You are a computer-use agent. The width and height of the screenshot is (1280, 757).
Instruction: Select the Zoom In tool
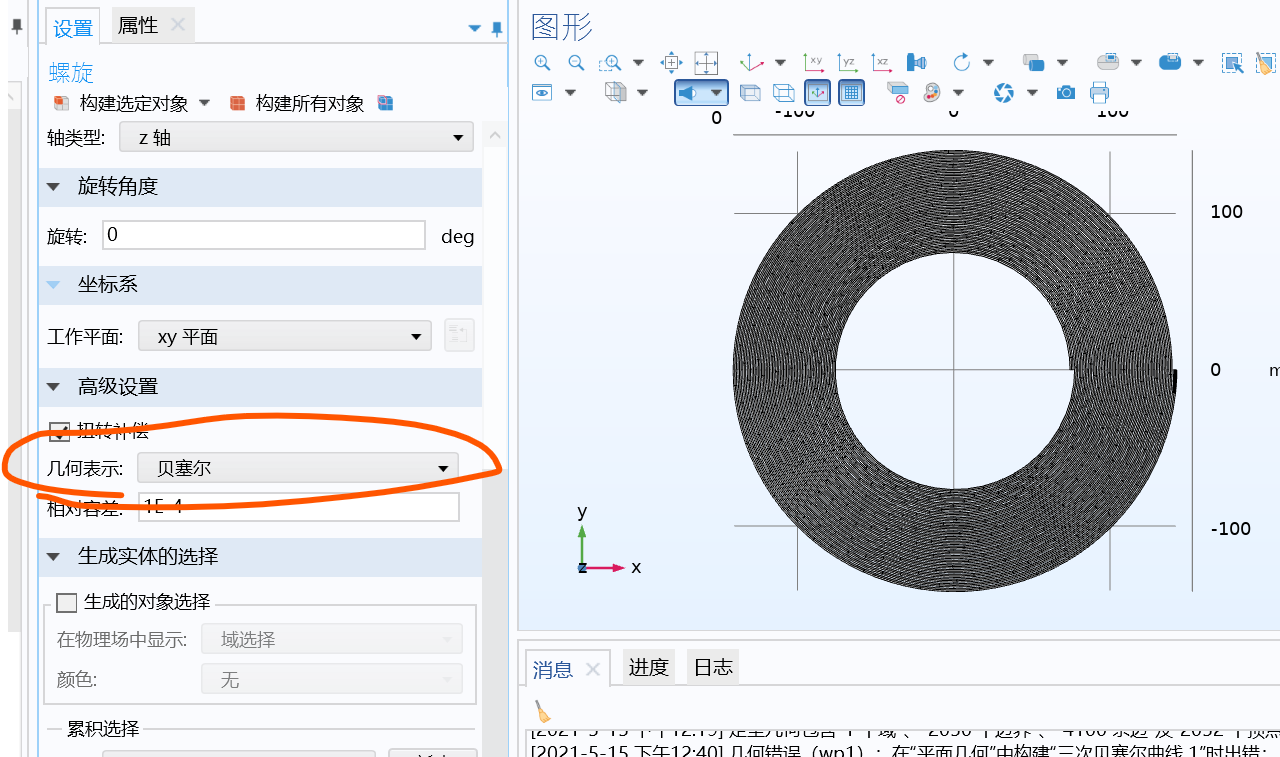tap(542, 62)
